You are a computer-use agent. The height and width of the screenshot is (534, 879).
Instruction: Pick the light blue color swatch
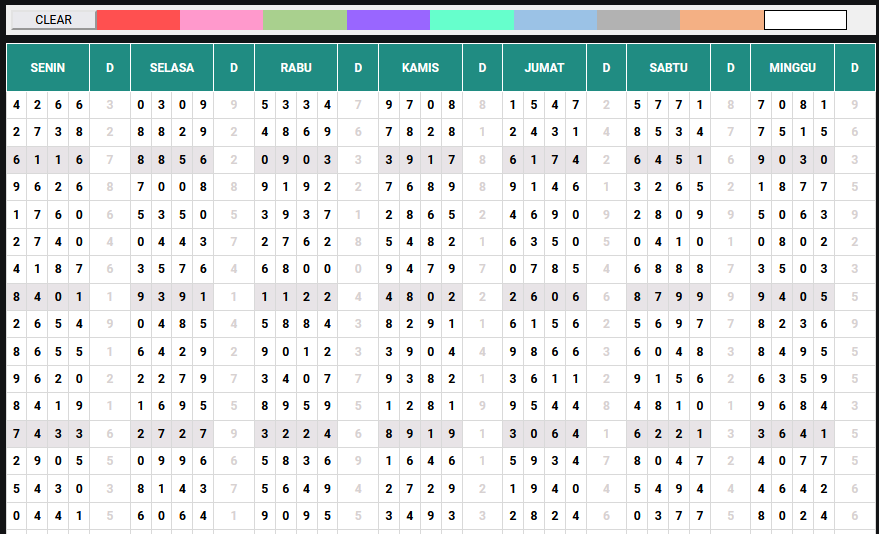coord(555,20)
